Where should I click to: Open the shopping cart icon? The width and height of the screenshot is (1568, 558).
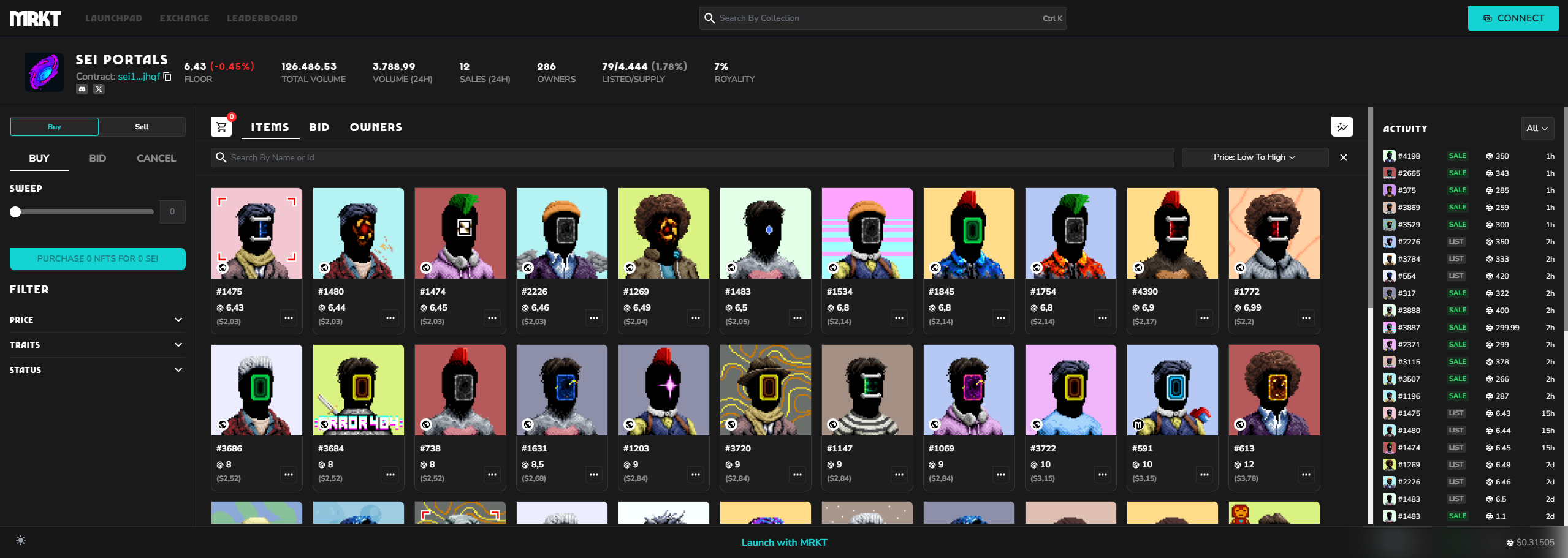coord(221,127)
